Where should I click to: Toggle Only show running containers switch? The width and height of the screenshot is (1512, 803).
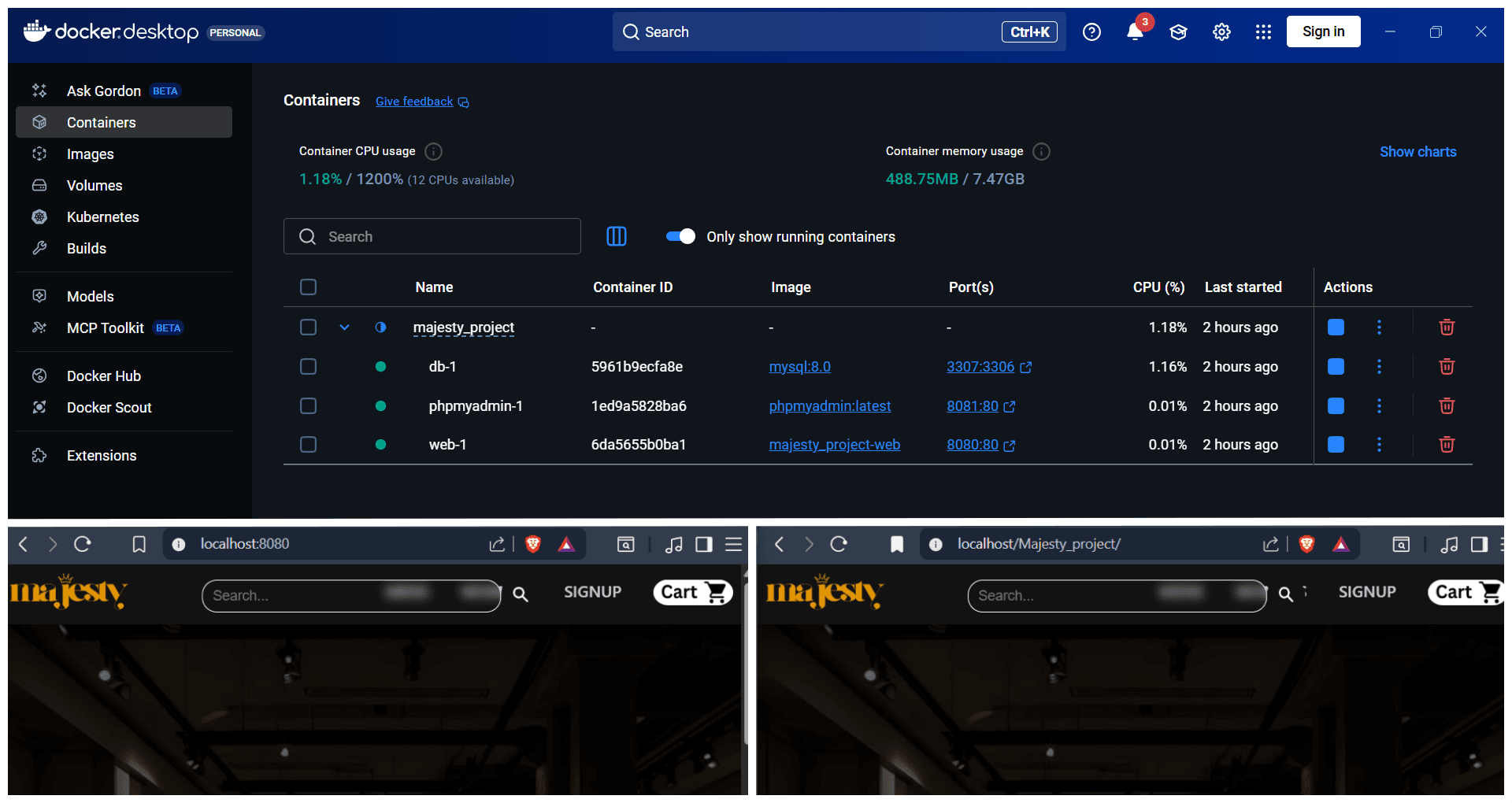click(x=680, y=236)
